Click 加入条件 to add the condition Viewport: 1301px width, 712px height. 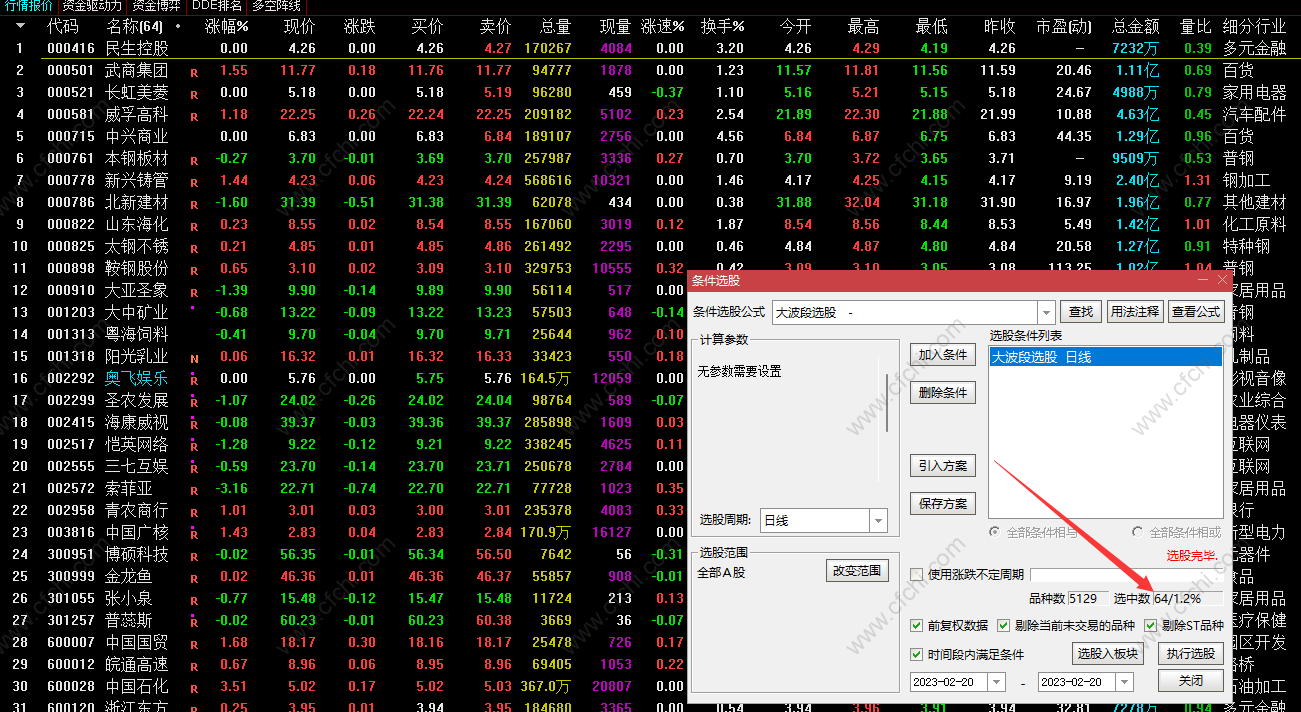coord(942,355)
